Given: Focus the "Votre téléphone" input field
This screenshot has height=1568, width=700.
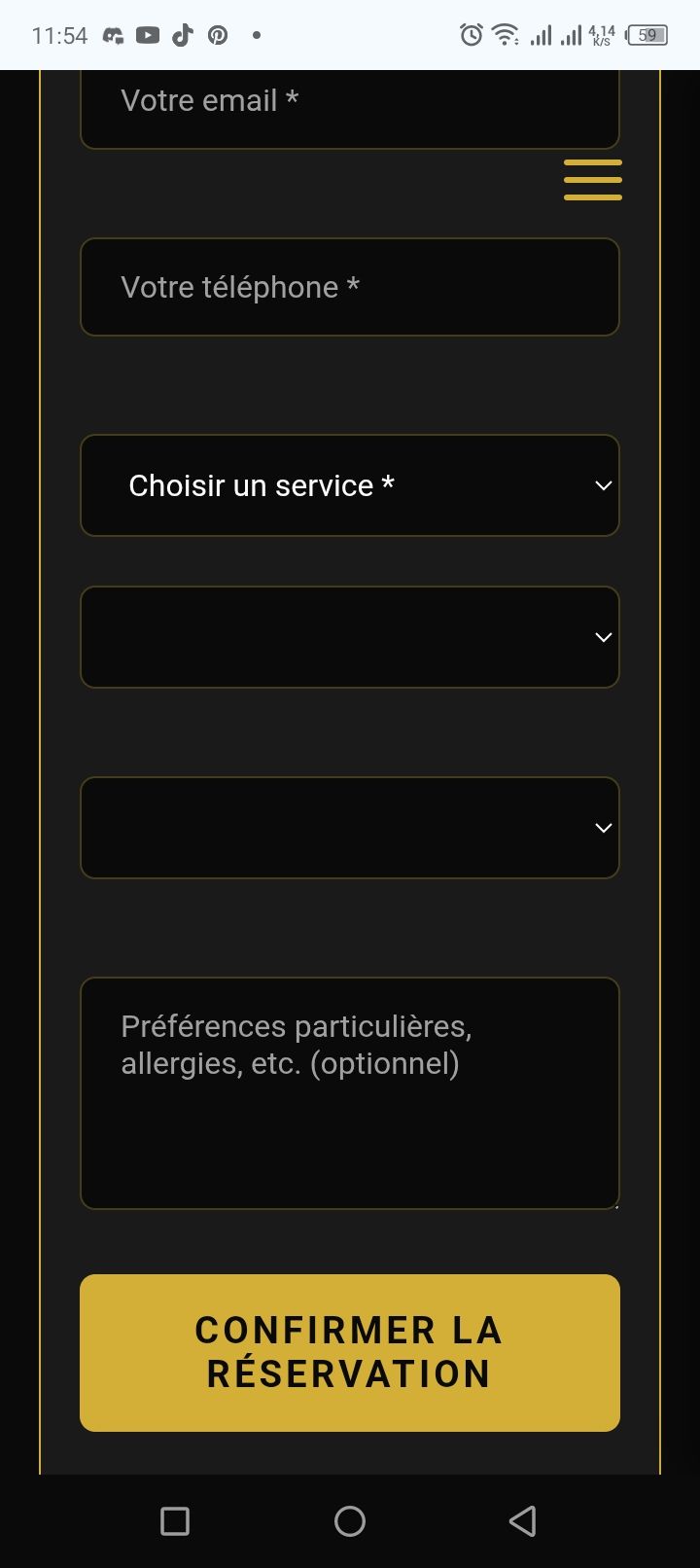Looking at the screenshot, I should tap(350, 287).
